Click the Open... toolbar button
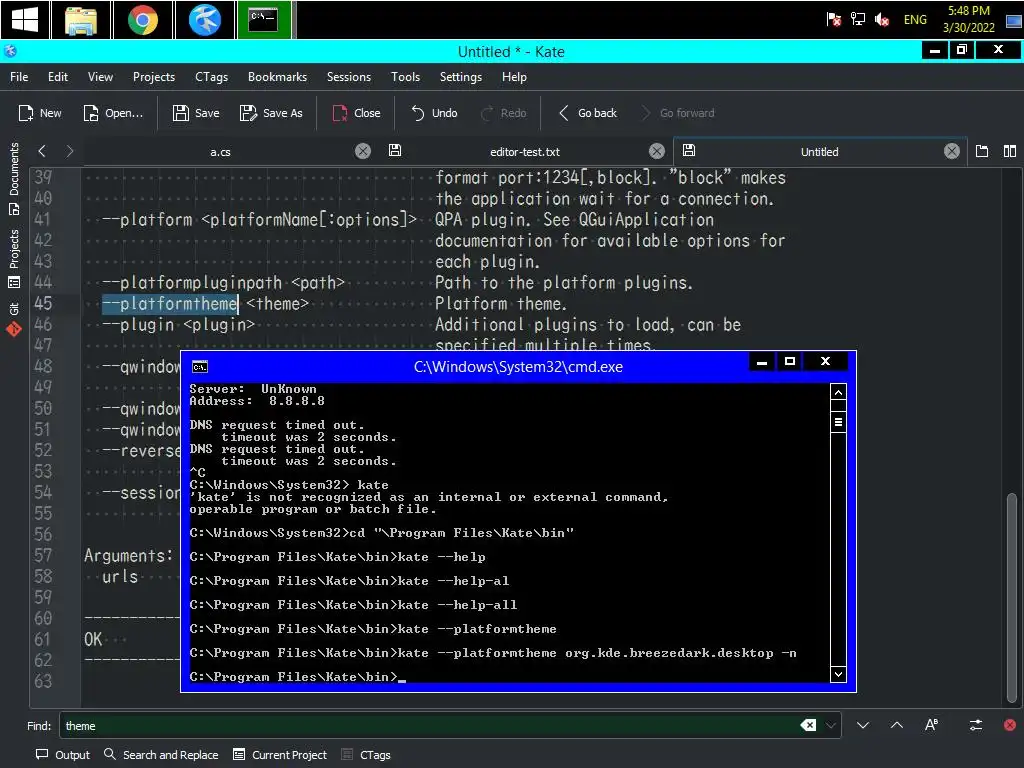Viewport: 1024px width, 768px height. [113, 113]
